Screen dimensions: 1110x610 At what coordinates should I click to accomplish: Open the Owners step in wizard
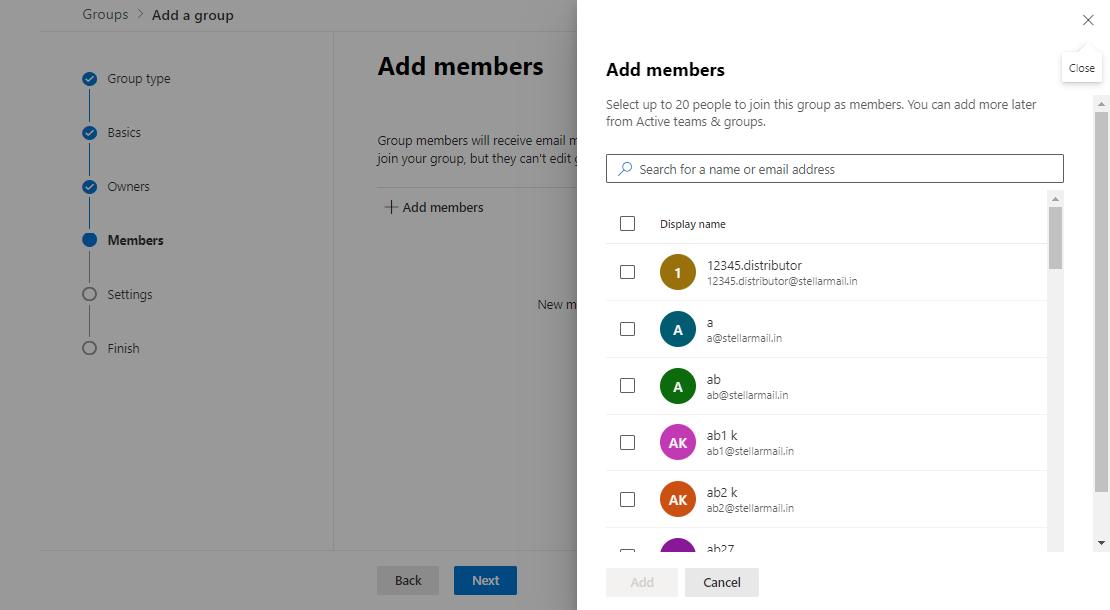[128, 187]
